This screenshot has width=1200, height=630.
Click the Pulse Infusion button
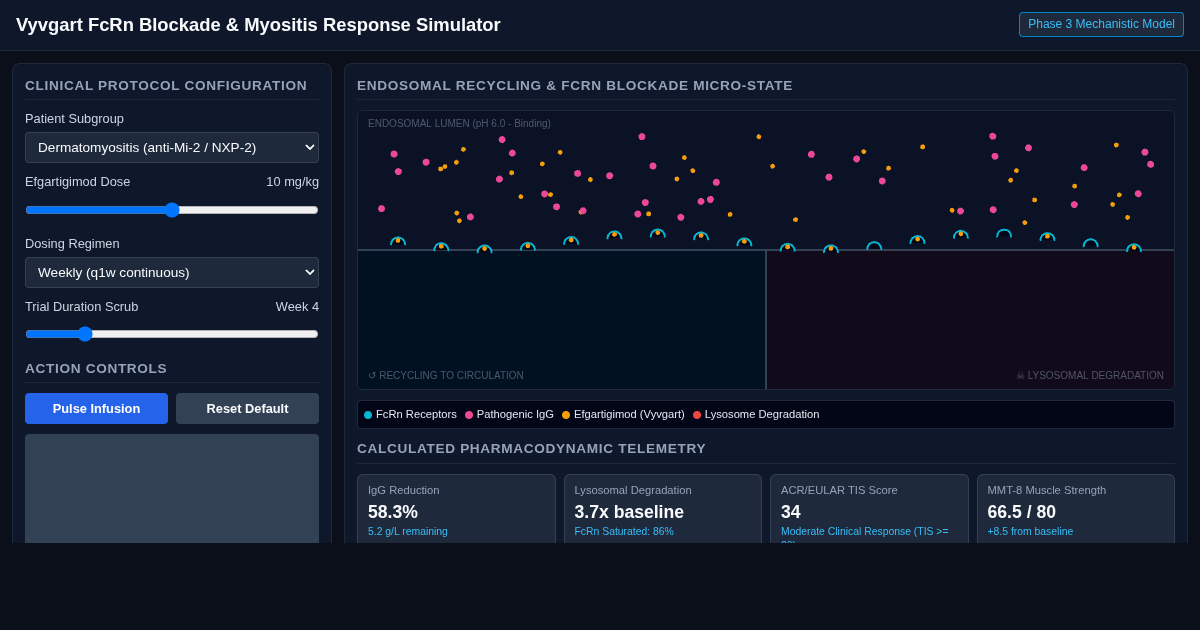pyautogui.click(x=96, y=408)
